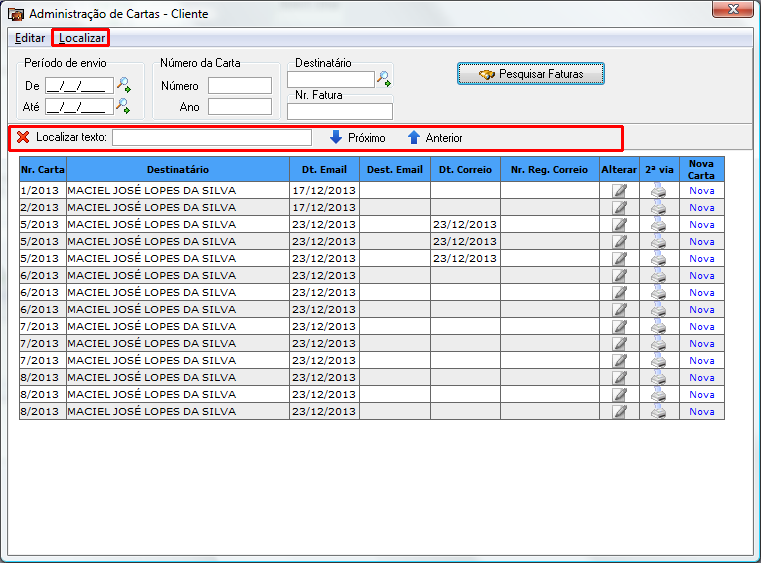The image size is (761, 563).
Task: Open calendar picker for De date
Action: click(123, 85)
